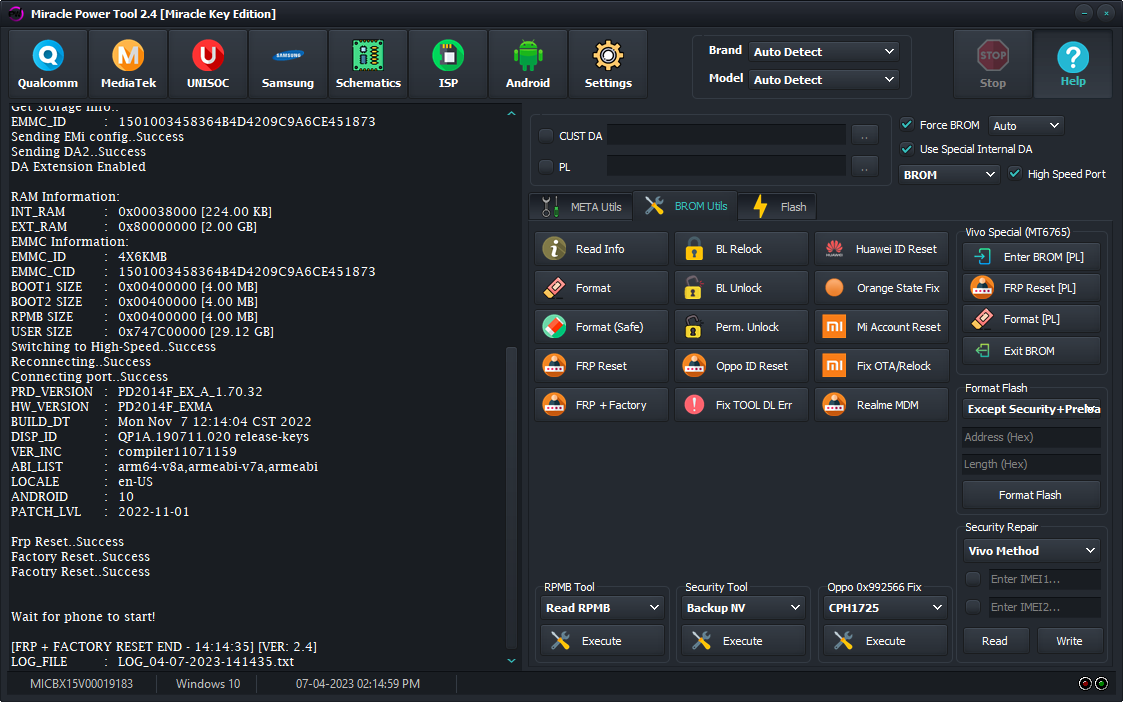Run the FRP Reset action
Screen dimensions: 1123x702
[602, 366]
